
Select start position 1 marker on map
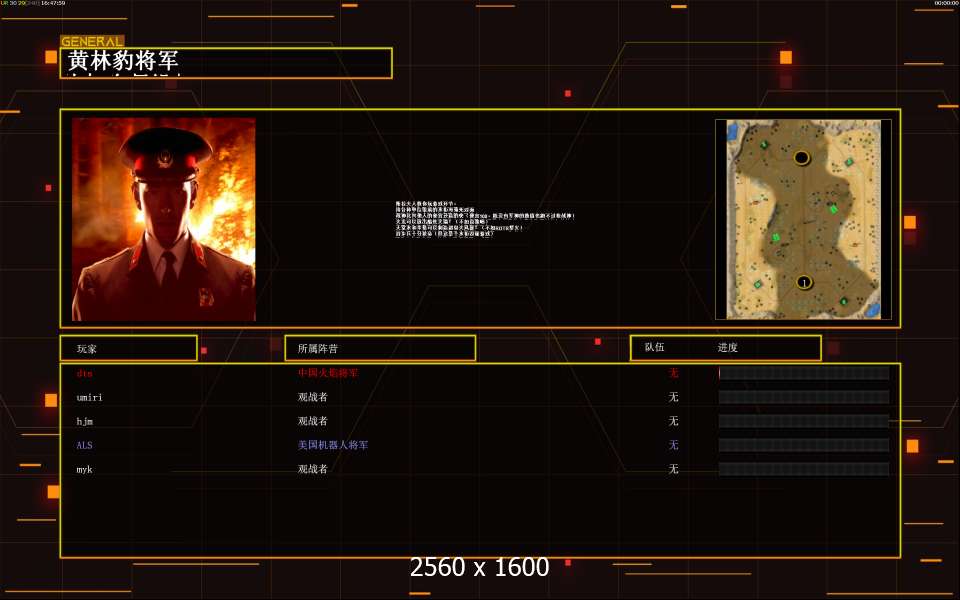coord(804,282)
